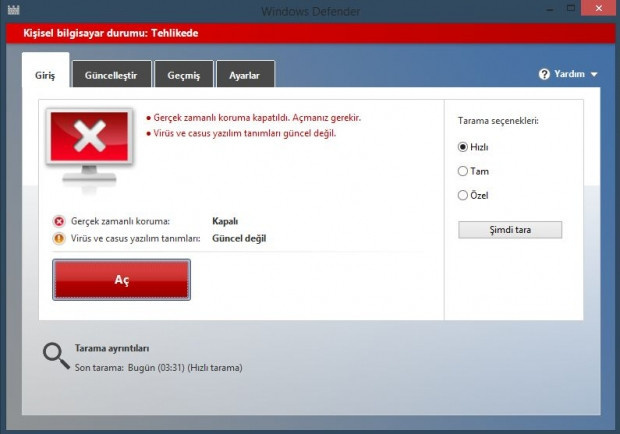Viewport: 620px width, 434px height.
Task: Open the Ayarlar tab
Action: [x=245, y=75]
